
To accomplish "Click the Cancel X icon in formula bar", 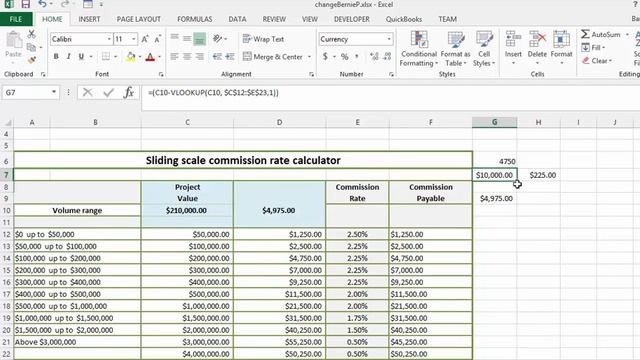I will pyautogui.click(x=87, y=93).
